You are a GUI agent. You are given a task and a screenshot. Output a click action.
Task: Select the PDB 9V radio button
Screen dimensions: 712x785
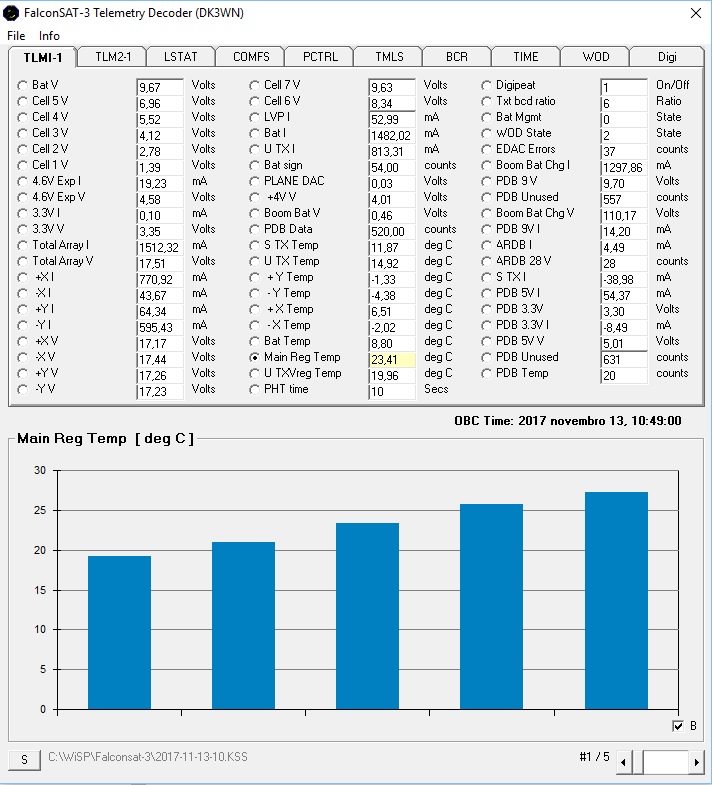pos(486,182)
